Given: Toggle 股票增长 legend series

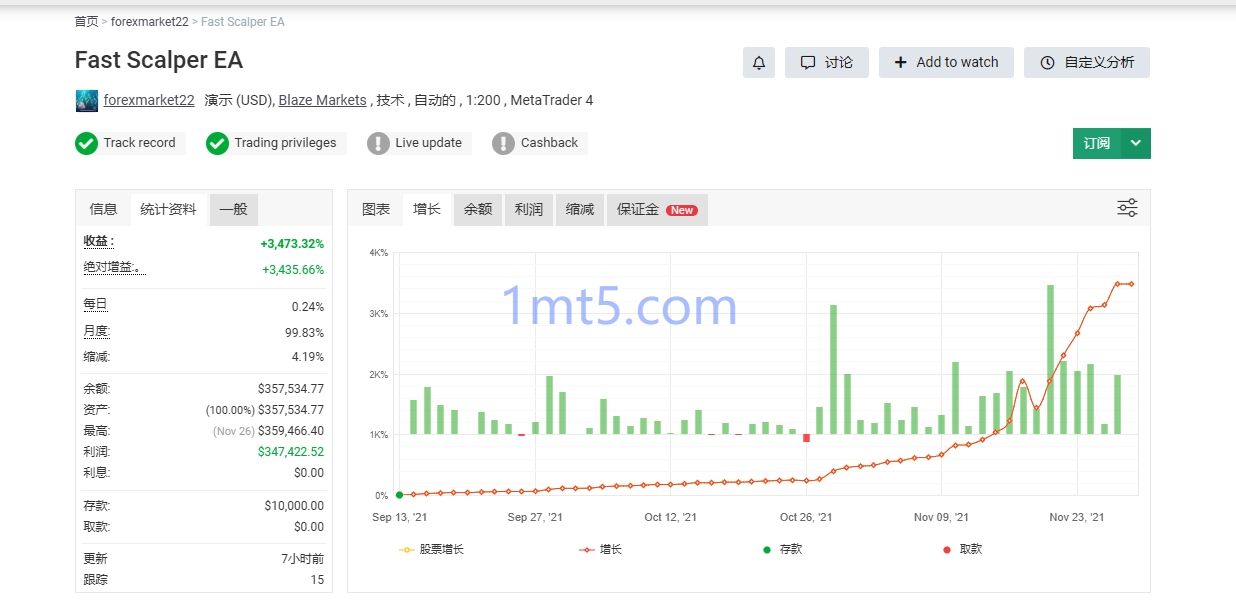Looking at the screenshot, I should [x=431, y=549].
